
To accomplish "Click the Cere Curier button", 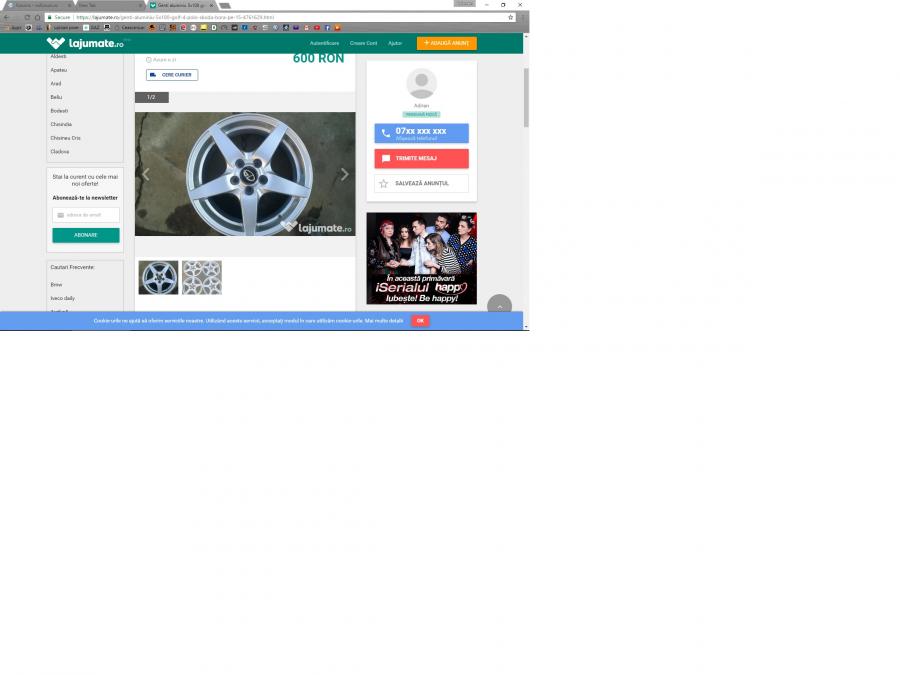I will pyautogui.click(x=172, y=75).
